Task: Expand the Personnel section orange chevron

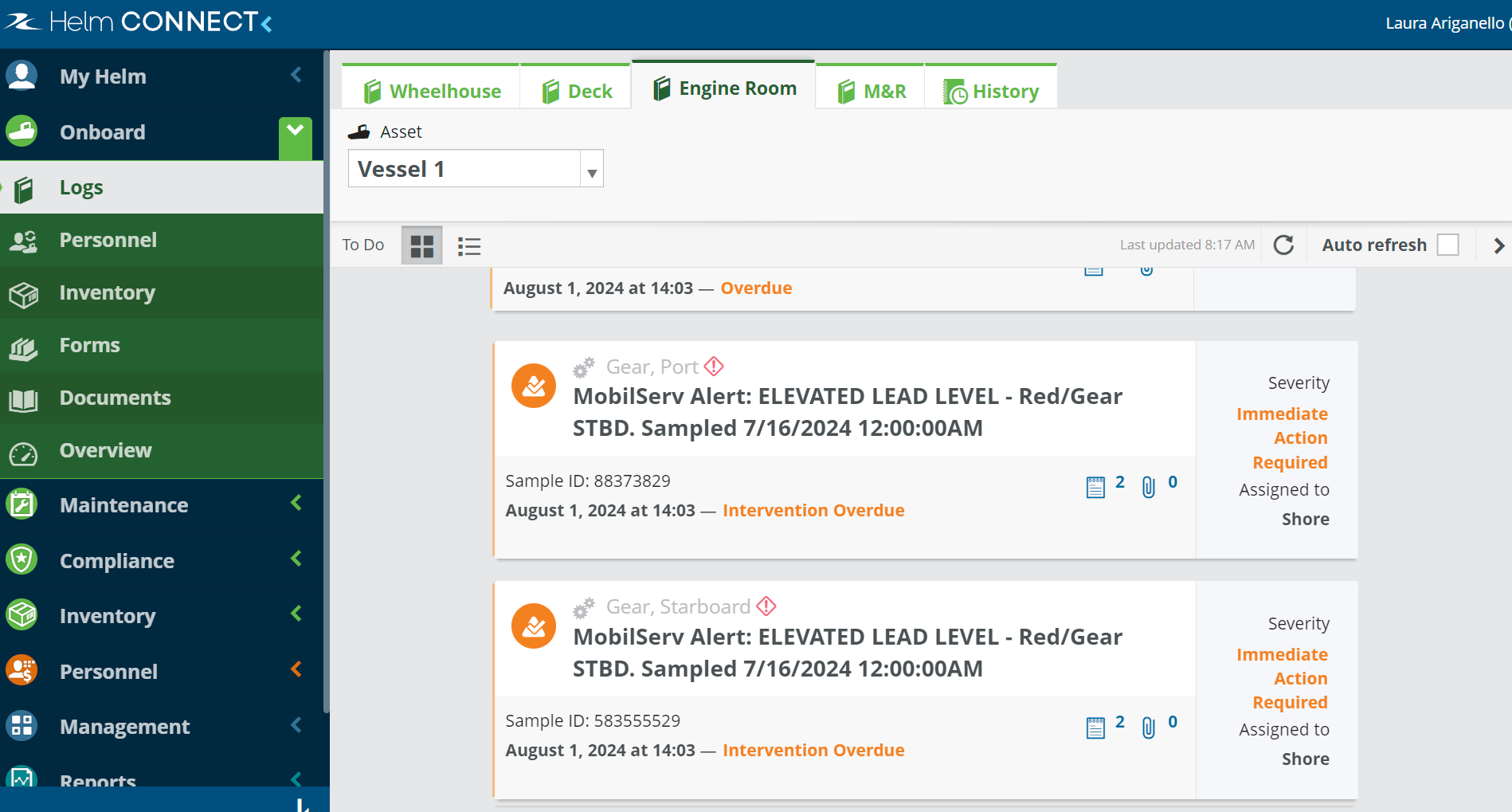Action: (296, 669)
